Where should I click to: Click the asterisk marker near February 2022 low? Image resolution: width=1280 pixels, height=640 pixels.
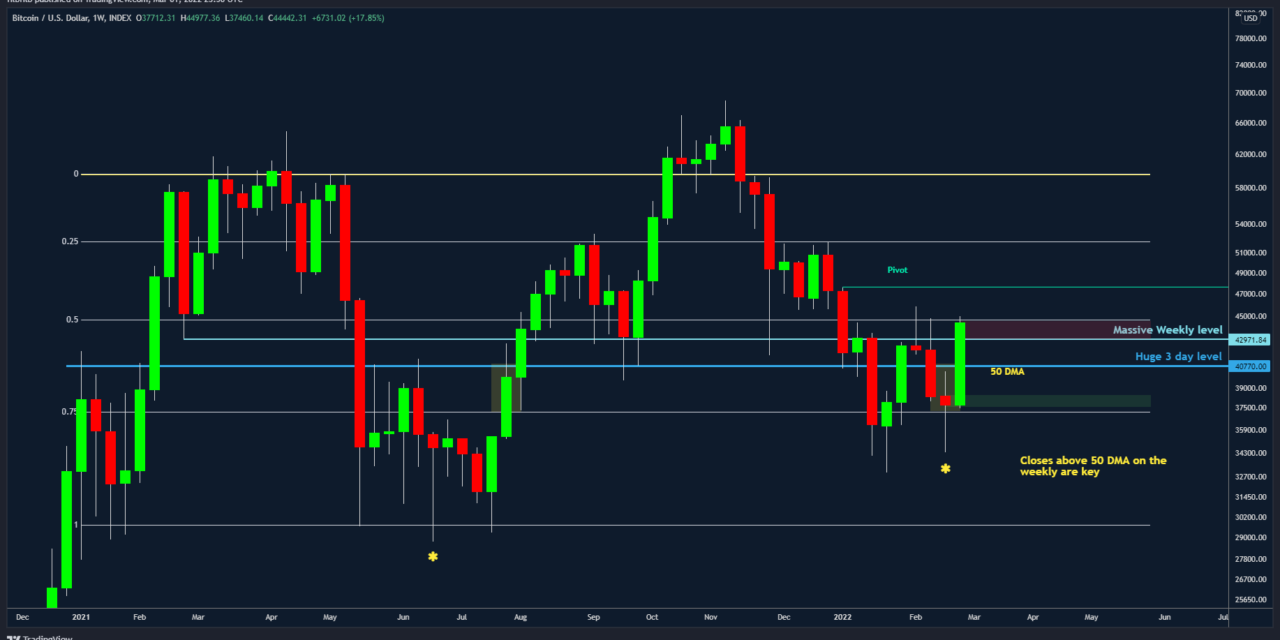(944, 467)
